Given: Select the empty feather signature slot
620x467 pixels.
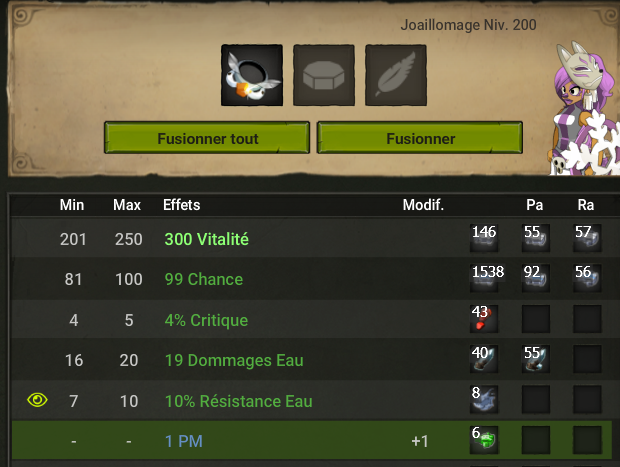Looking at the screenshot, I should coord(396,75).
